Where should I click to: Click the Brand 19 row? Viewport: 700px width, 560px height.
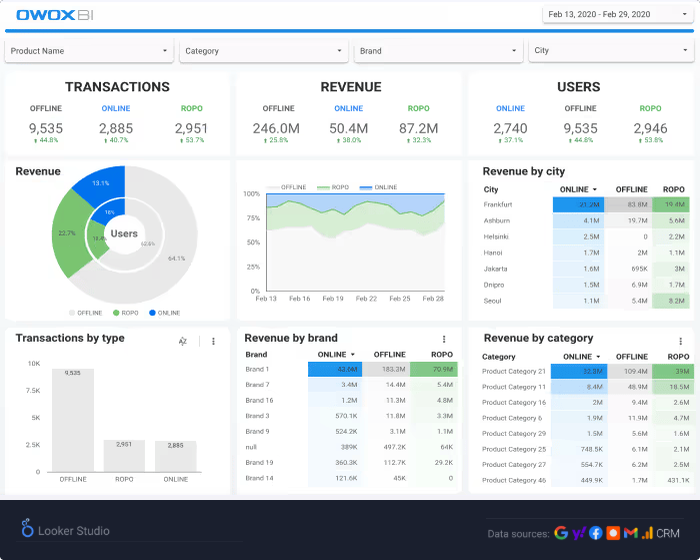pos(351,463)
